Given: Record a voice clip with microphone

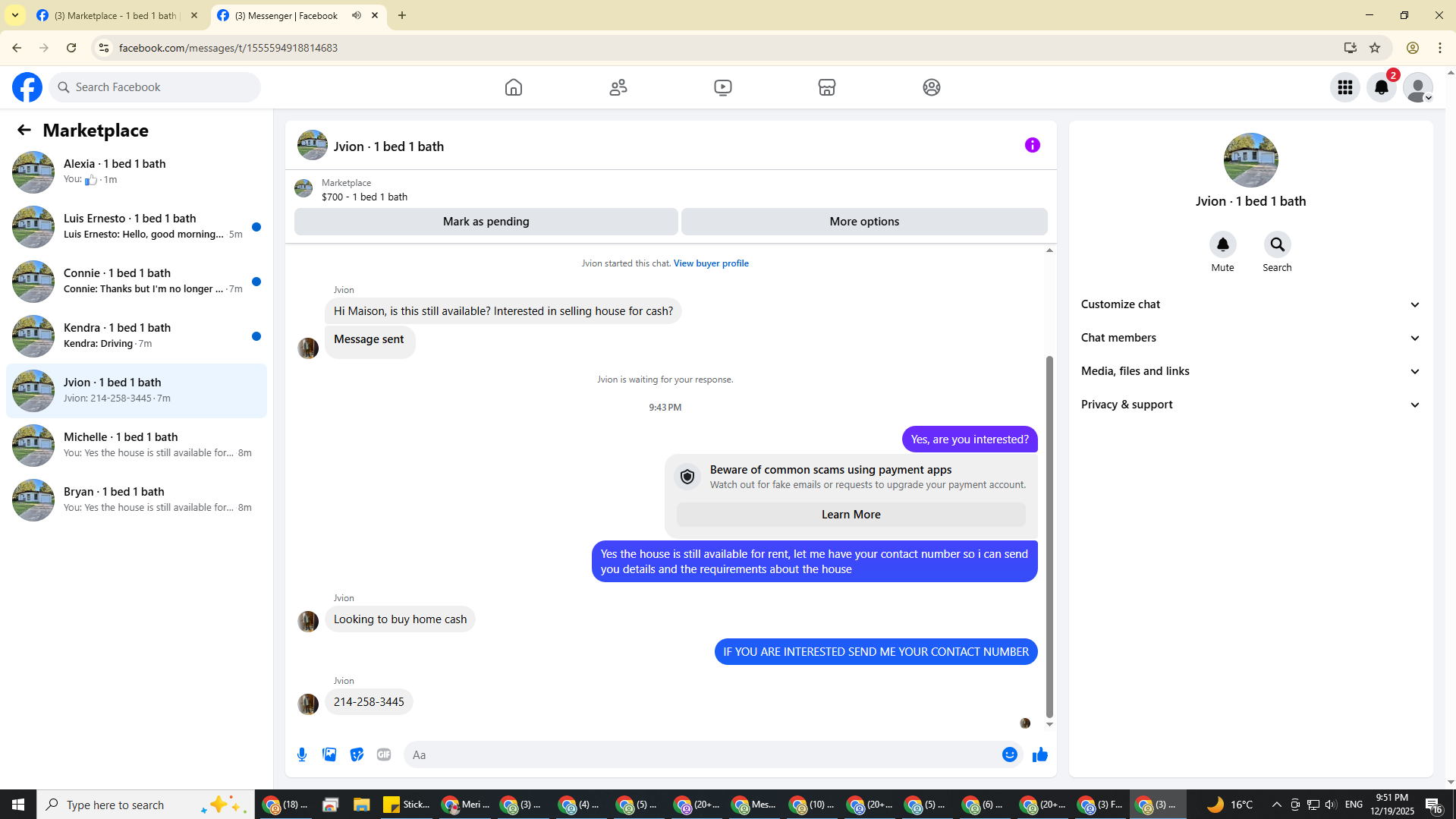Looking at the screenshot, I should tap(302, 754).
